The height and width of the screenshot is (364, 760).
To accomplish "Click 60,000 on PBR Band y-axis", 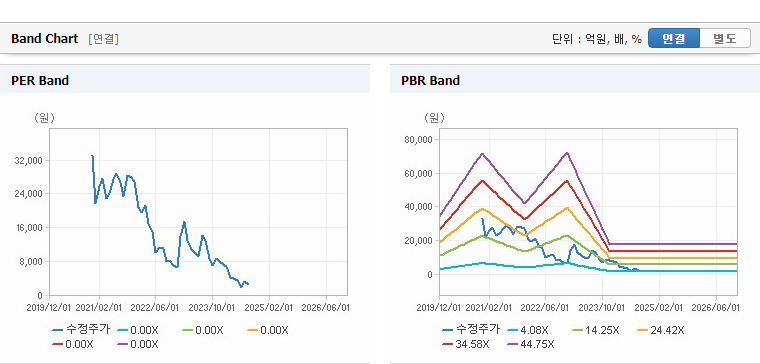I will pos(418,174).
